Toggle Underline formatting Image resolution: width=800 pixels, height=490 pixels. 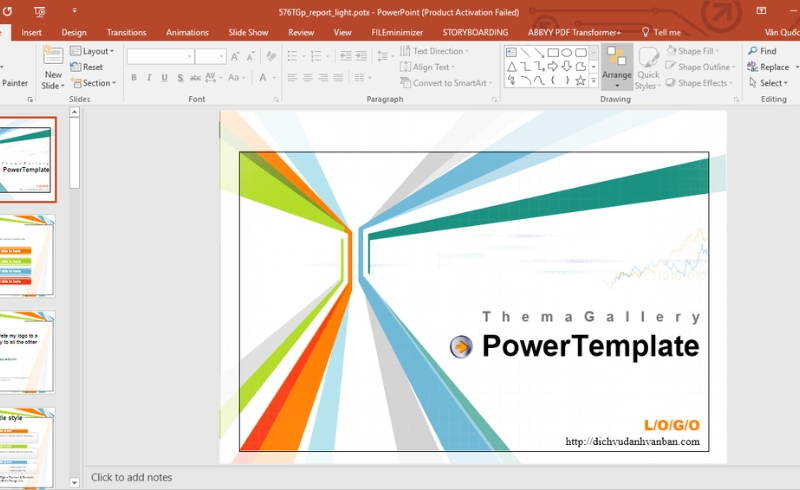[164, 78]
